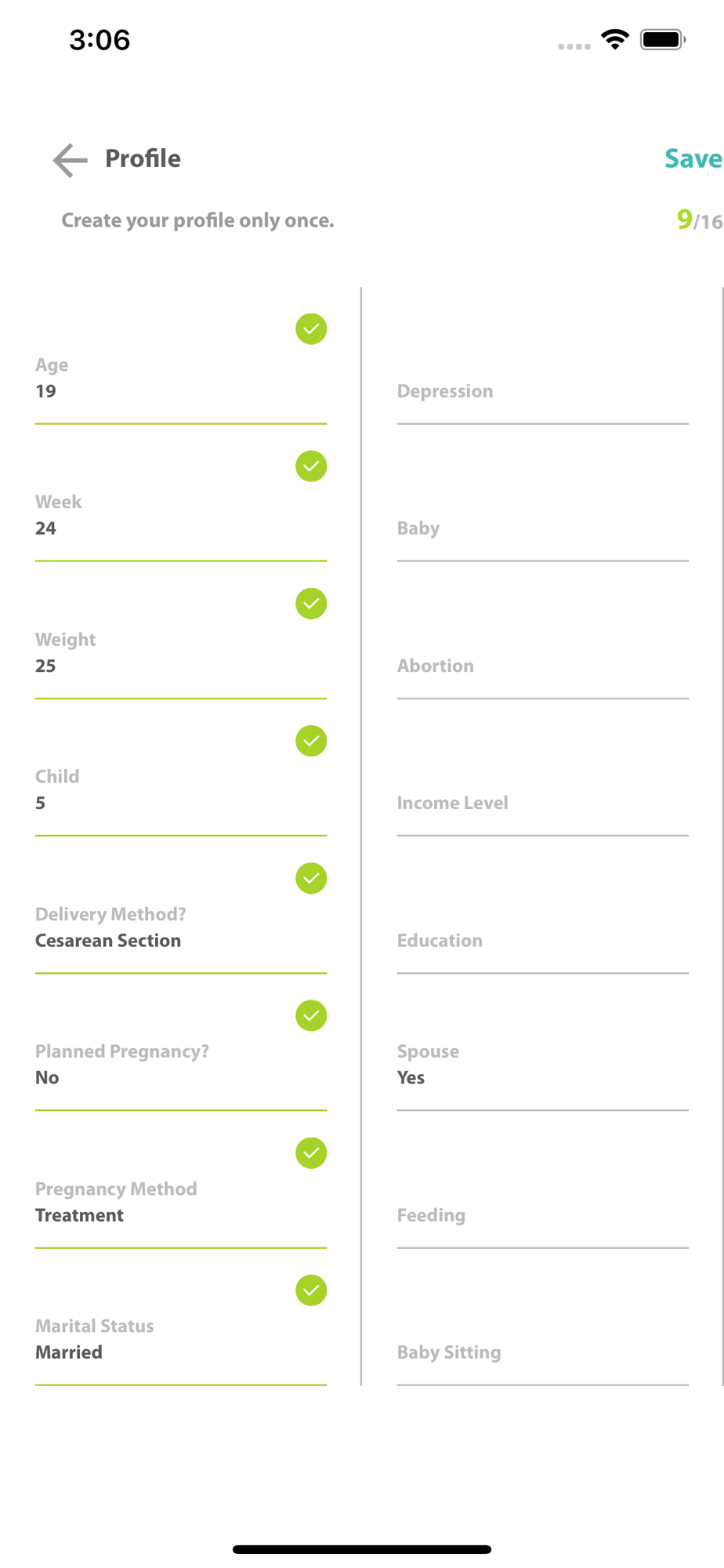Screen dimensions: 724x1568
Task: Click the green checkmark beside Child
Action: (311, 741)
